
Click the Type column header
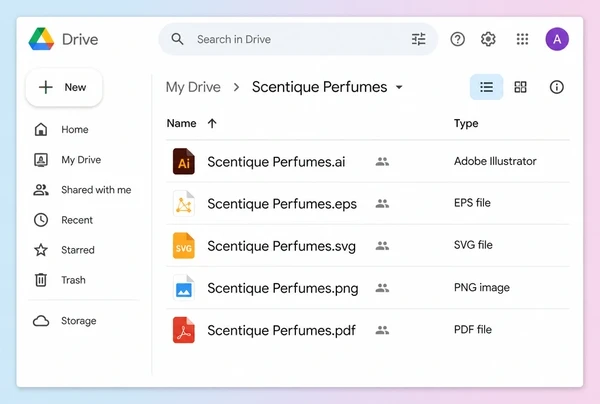pyautogui.click(x=466, y=123)
